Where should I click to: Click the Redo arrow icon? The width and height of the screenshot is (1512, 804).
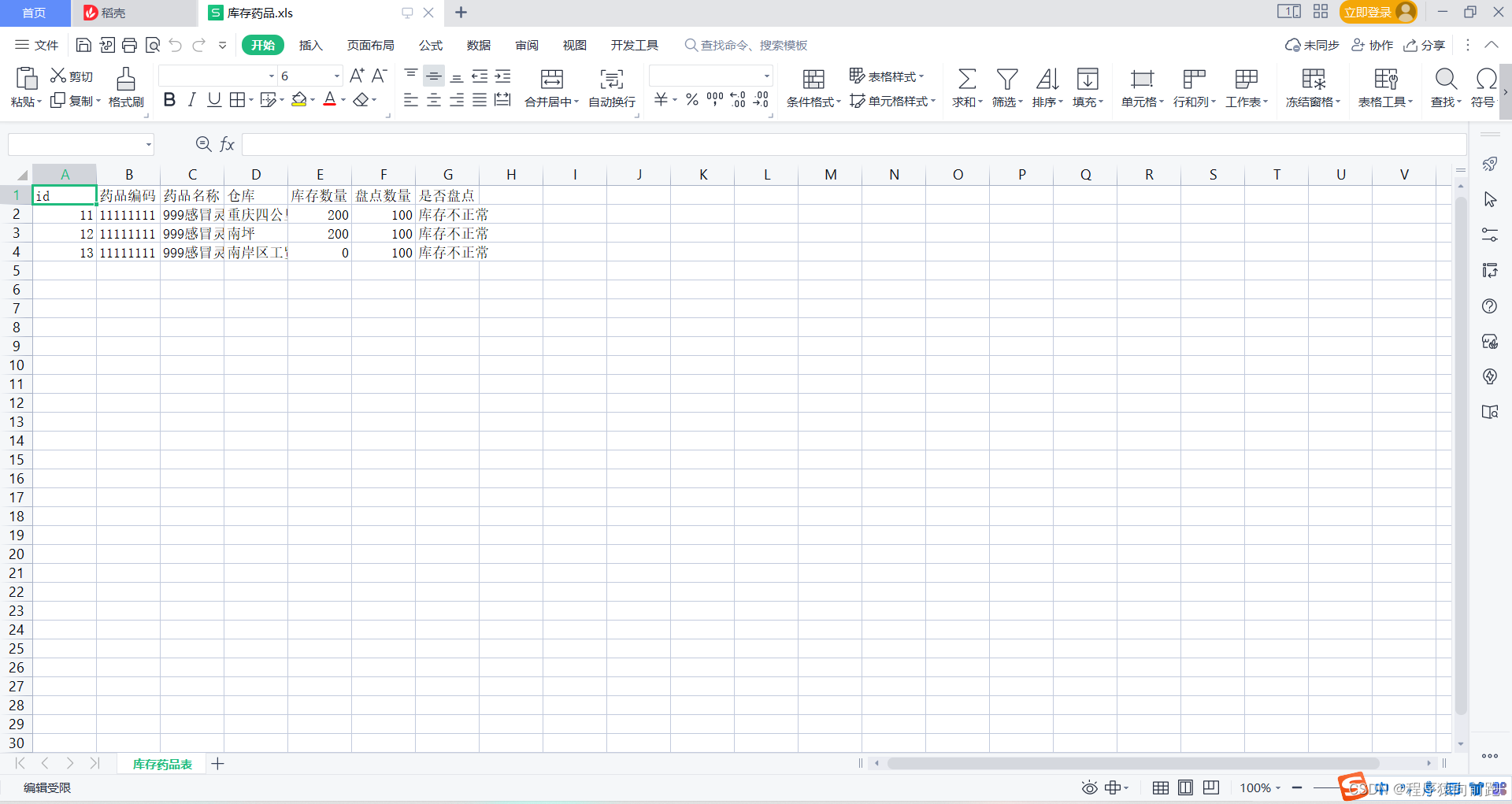point(199,45)
